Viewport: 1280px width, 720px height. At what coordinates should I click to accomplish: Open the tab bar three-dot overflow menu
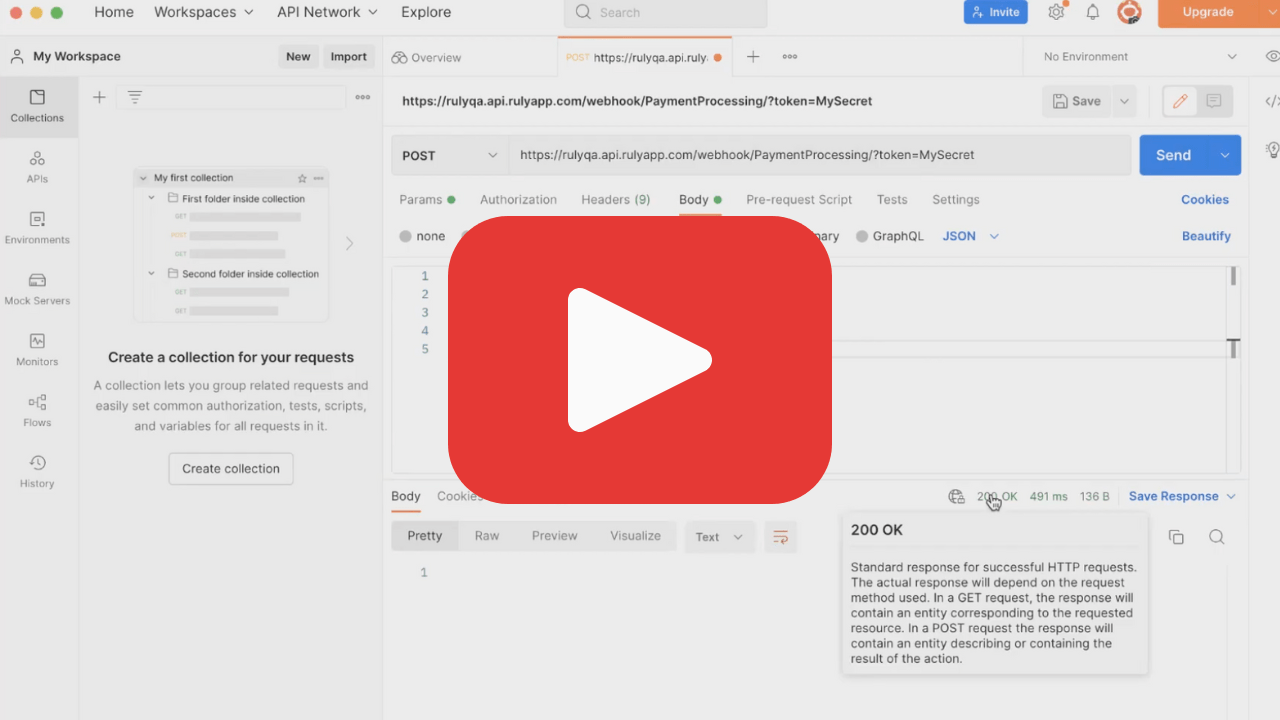click(790, 57)
